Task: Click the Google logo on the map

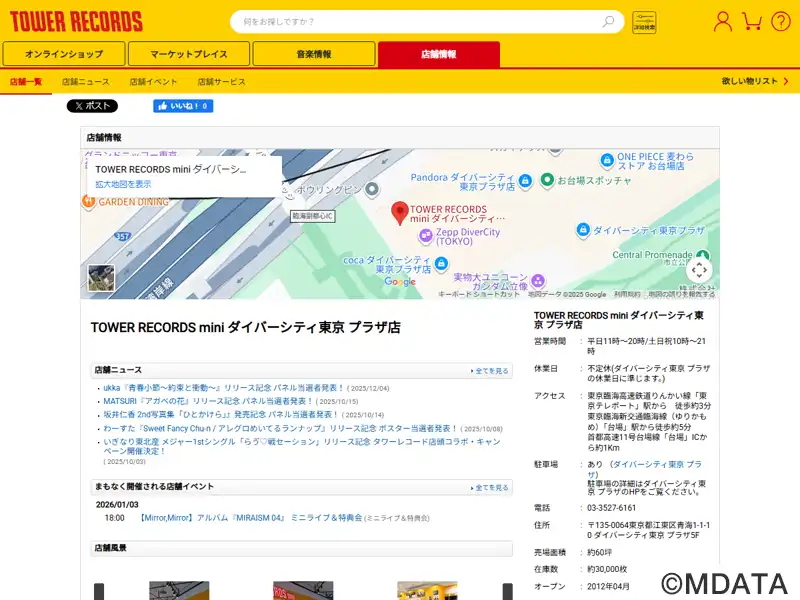Action: [x=400, y=282]
